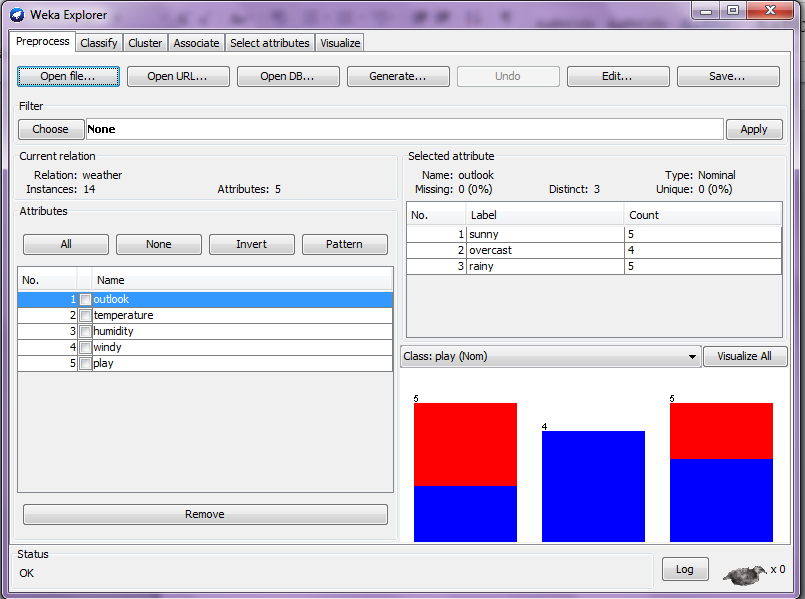Click the Weka bird status icon
Viewport: 805px width, 599px height.
click(744, 573)
